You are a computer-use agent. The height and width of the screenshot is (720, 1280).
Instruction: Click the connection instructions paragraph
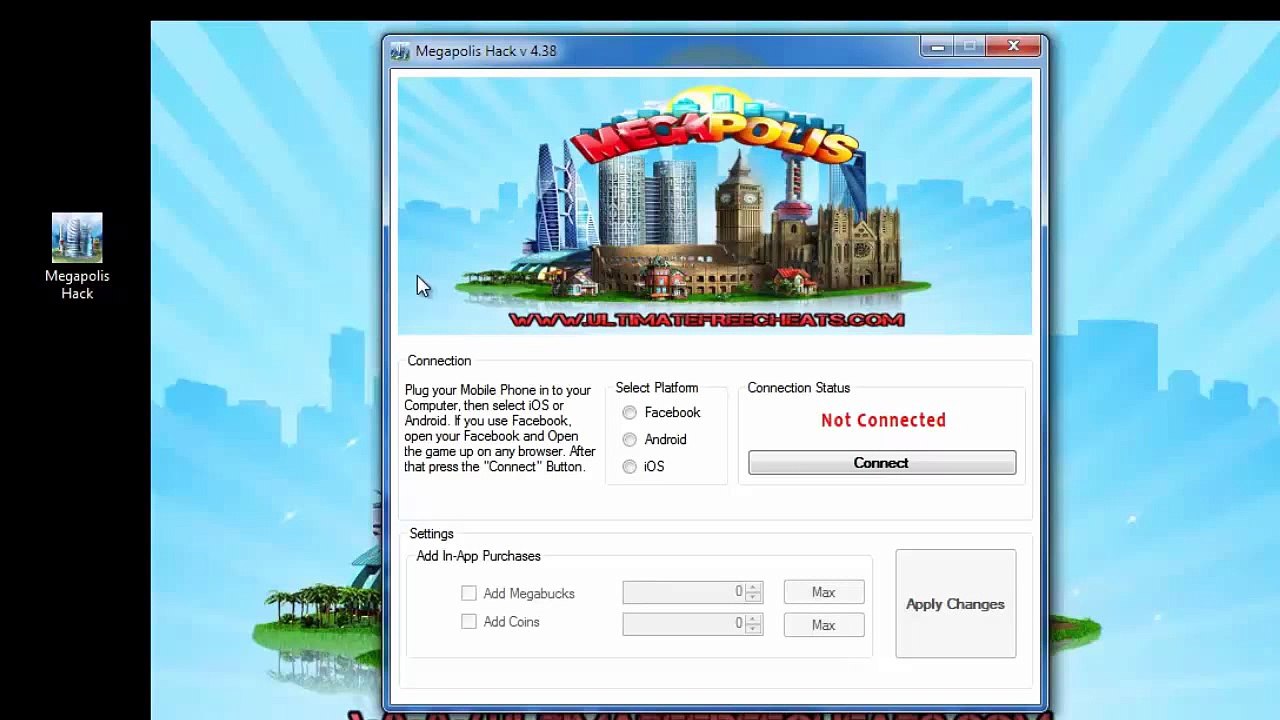pyautogui.click(x=500, y=429)
